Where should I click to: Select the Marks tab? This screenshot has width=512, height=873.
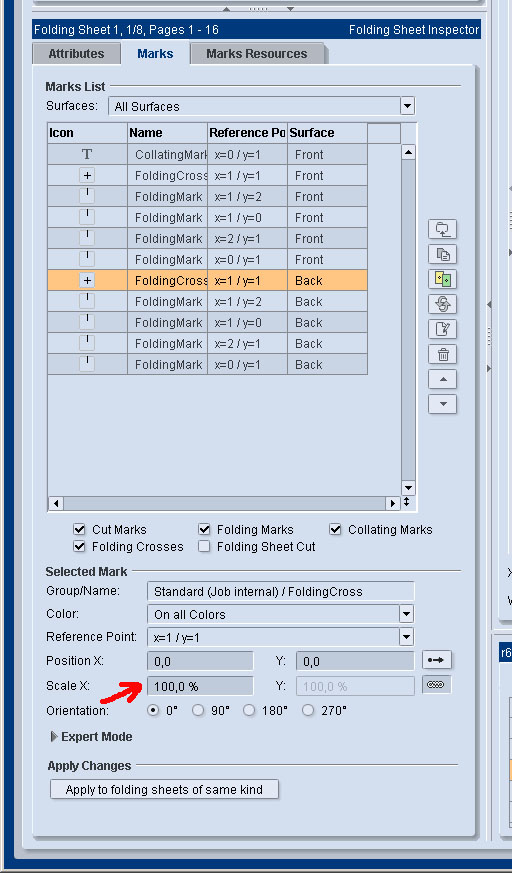coord(155,53)
